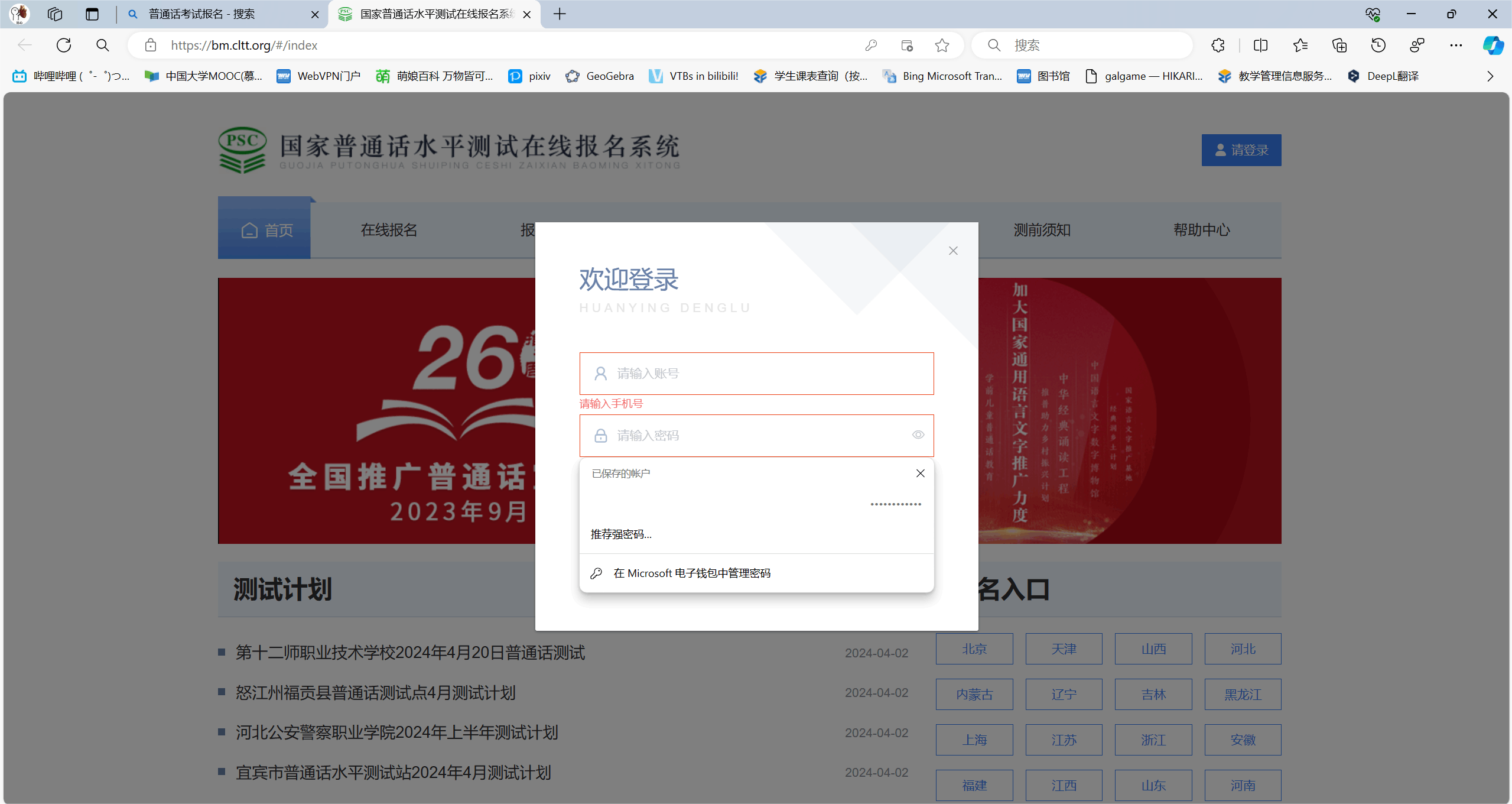Open Collections toolbar icon
1512x804 pixels.
point(1339,46)
